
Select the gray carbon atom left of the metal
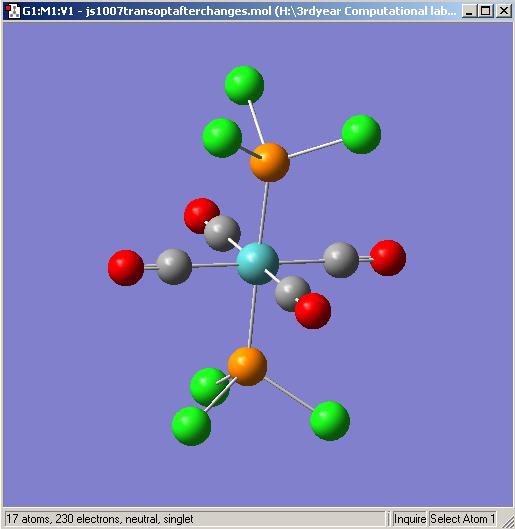point(174,267)
